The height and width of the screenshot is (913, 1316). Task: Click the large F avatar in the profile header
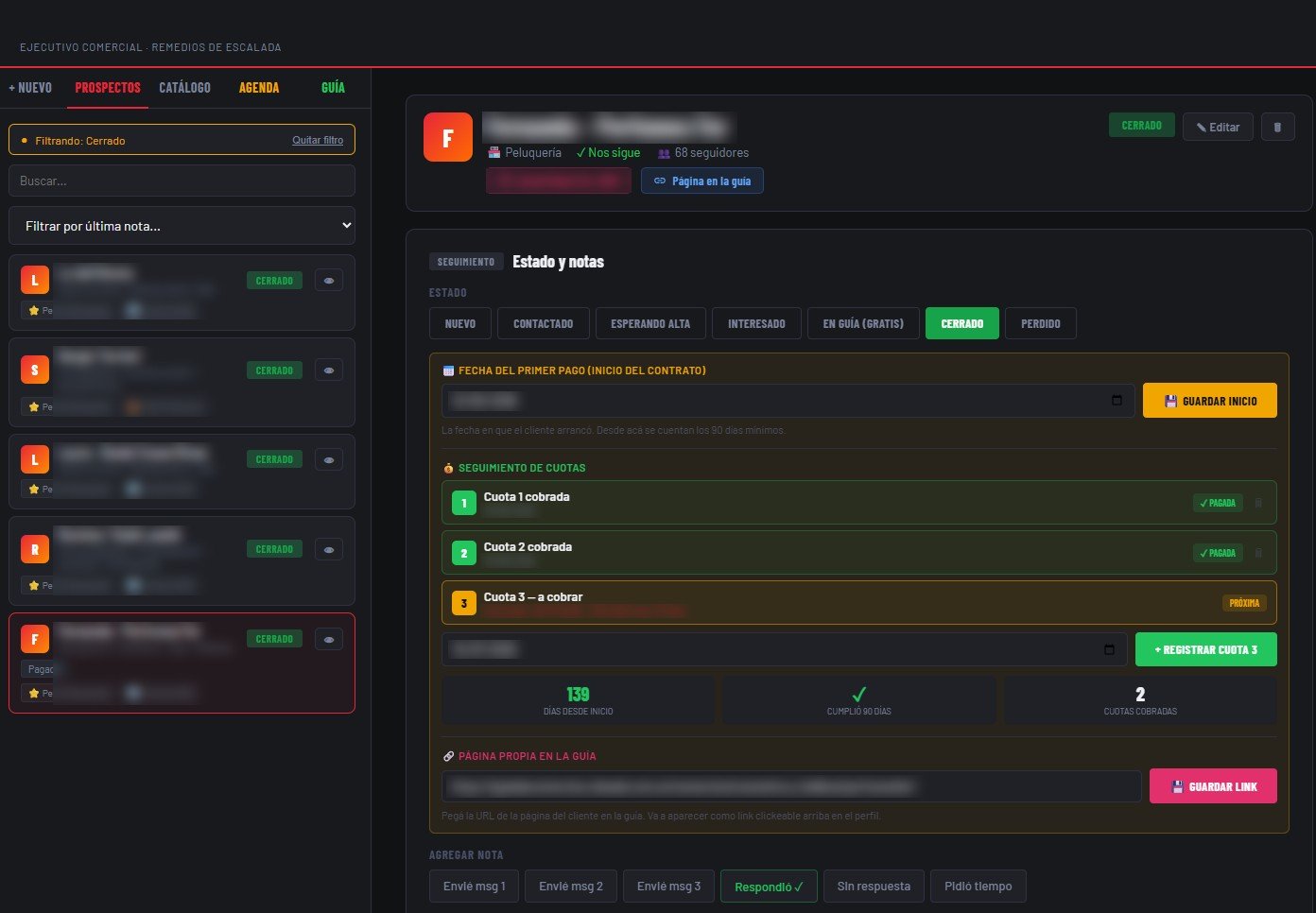pos(448,137)
